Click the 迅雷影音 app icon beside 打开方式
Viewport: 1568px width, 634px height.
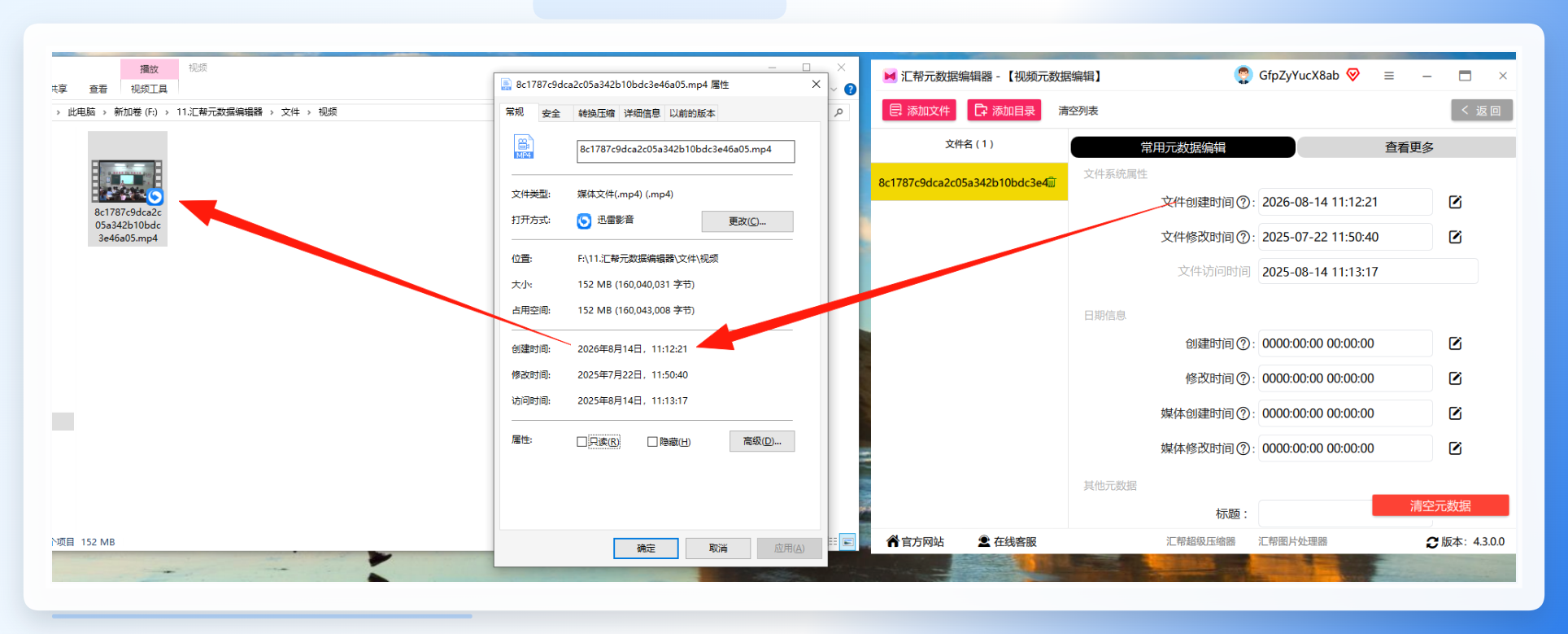tap(584, 221)
